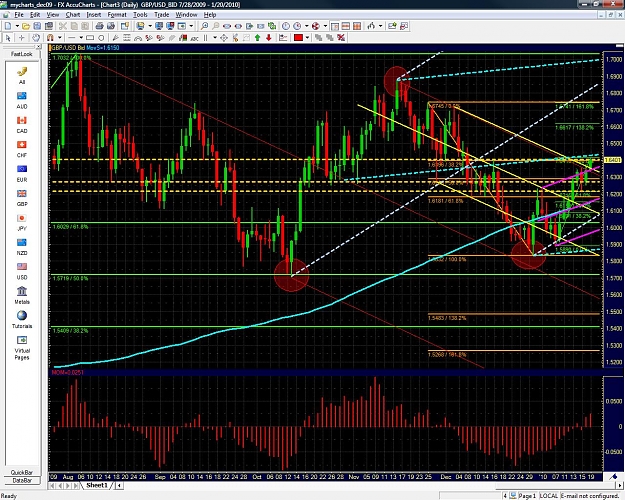Open a file with the yellow folder icon
The image size is (625, 500).
coord(26,26)
